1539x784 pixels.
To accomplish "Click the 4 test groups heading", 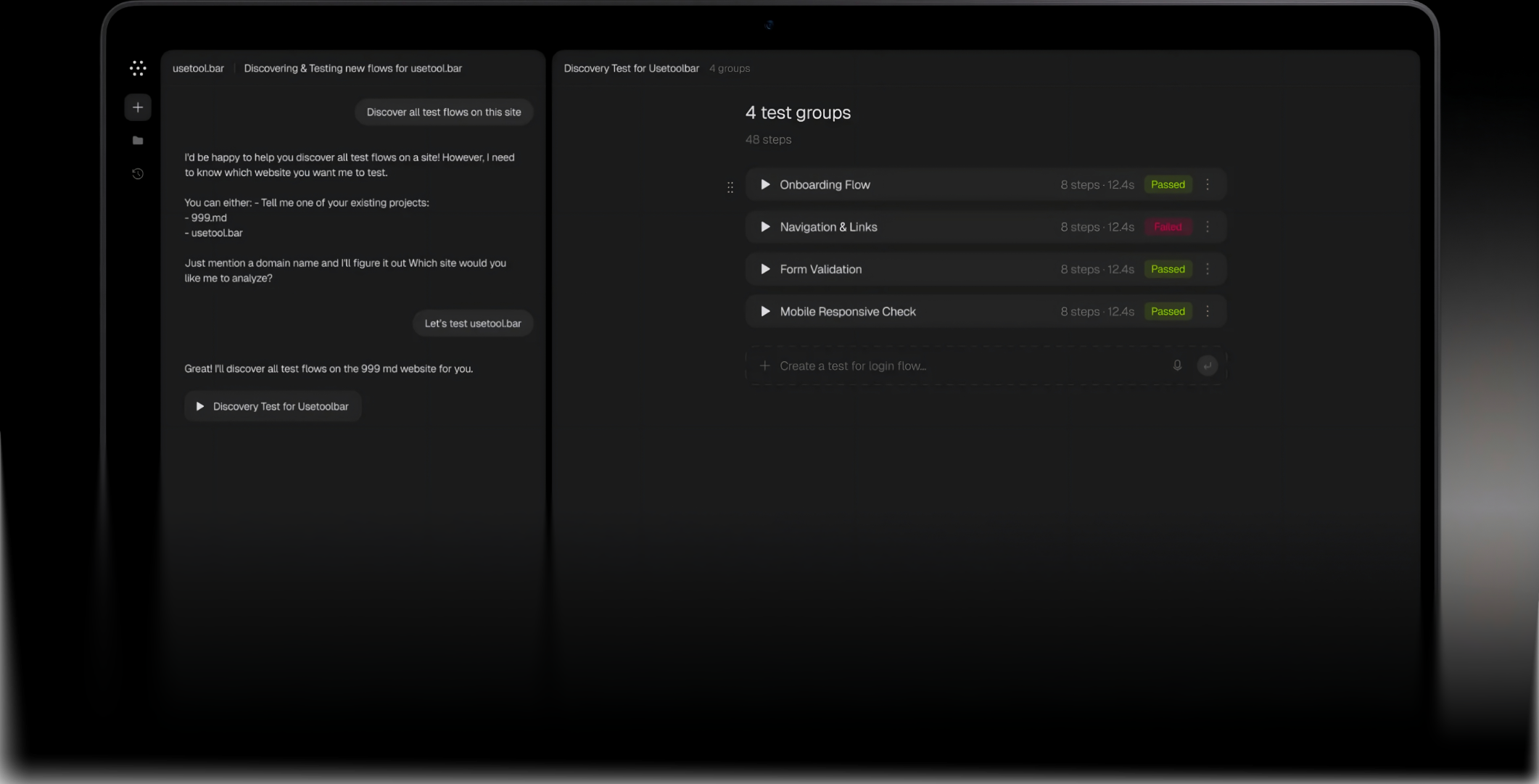I will pyautogui.click(x=798, y=112).
